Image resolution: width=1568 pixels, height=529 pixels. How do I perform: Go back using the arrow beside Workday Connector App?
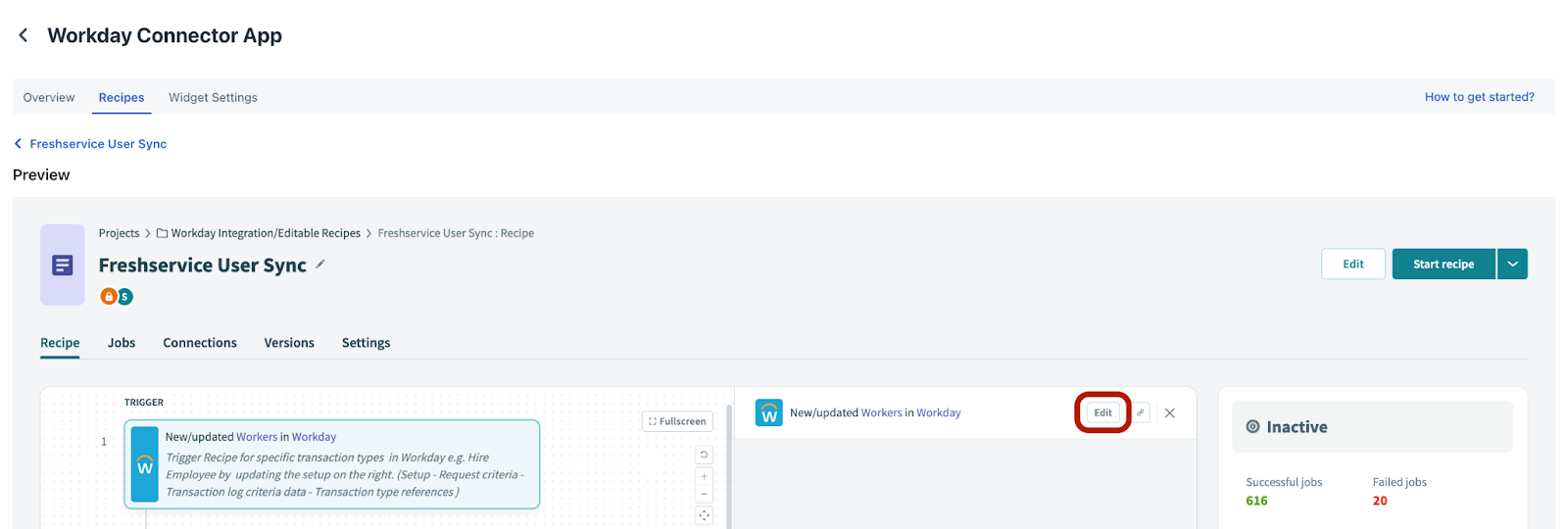click(24, 35)
